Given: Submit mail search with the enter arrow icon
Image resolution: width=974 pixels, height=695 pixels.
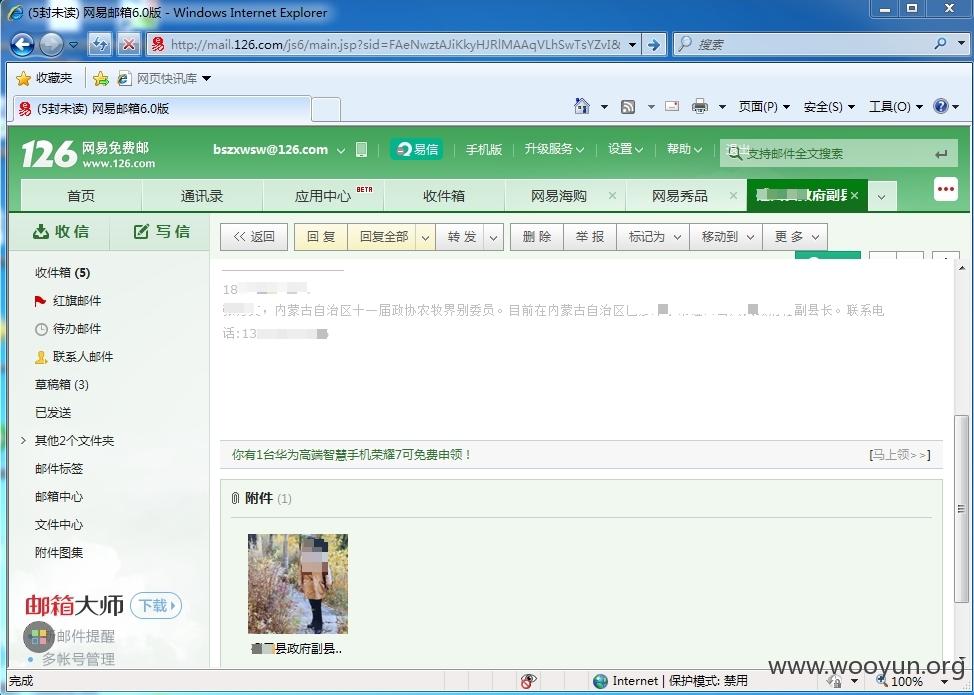Looking at the screenshot, I should (941, 154).
